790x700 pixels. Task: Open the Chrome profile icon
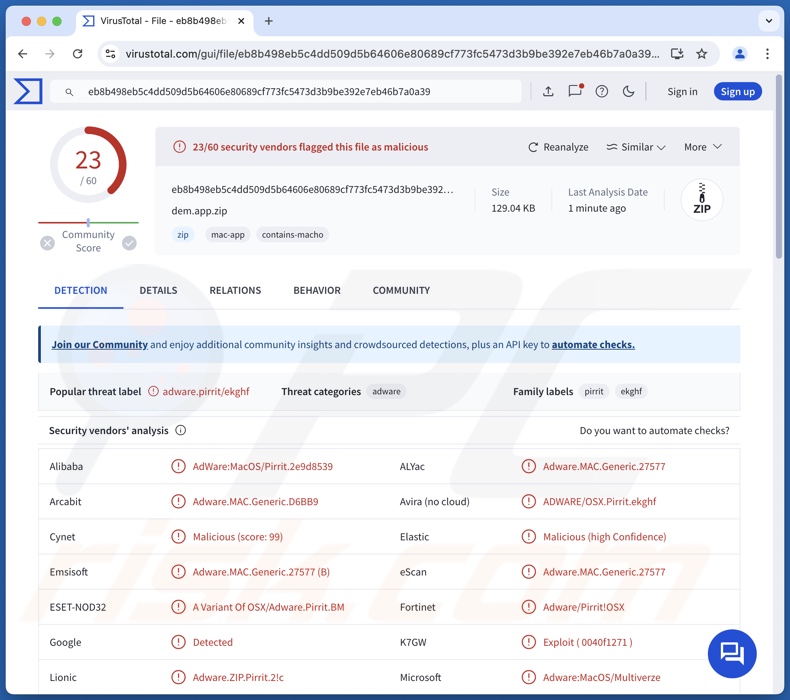coord(740,53)
